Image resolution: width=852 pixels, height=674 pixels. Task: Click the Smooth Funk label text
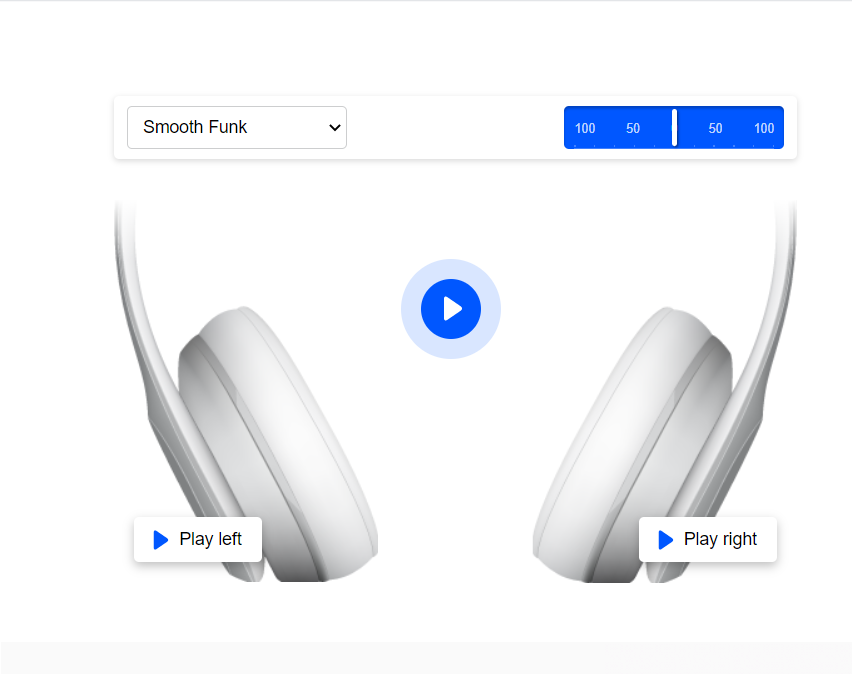click(195, 127)
